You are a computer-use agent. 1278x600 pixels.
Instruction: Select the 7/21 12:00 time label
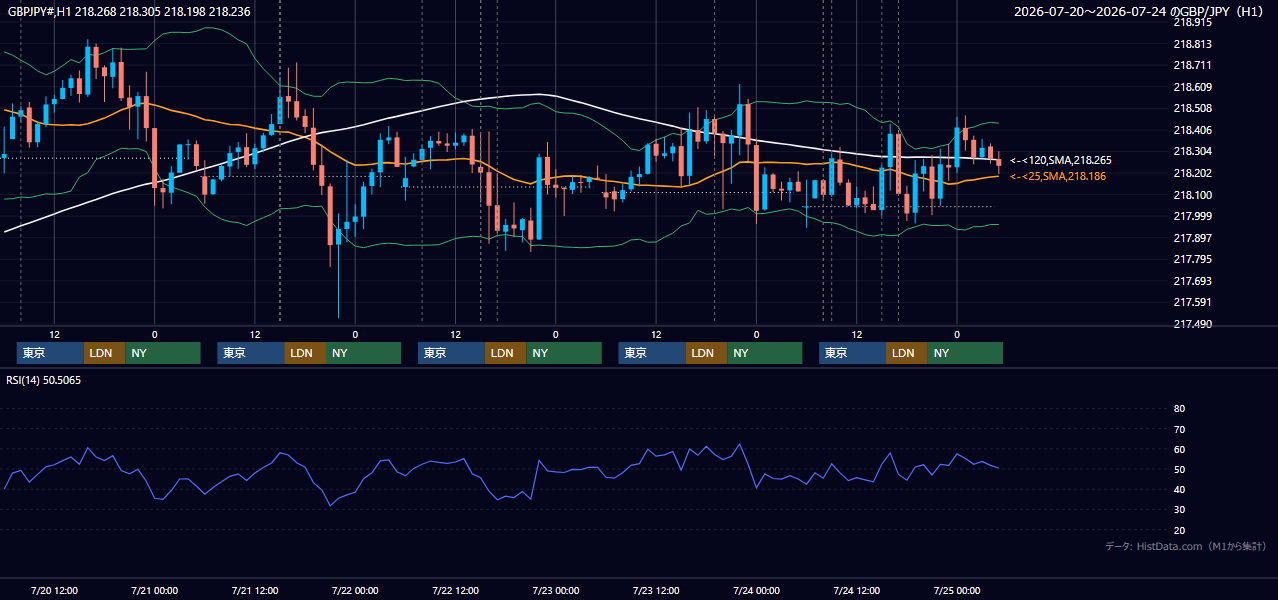(255, 590)
